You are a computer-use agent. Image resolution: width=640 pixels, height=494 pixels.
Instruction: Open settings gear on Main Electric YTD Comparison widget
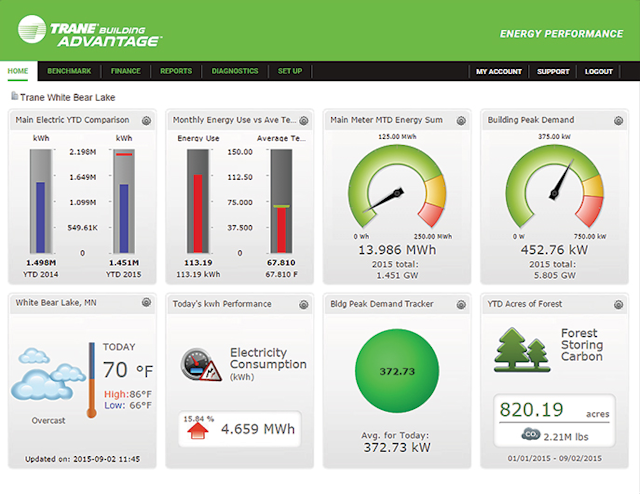(x=146, y=120)
